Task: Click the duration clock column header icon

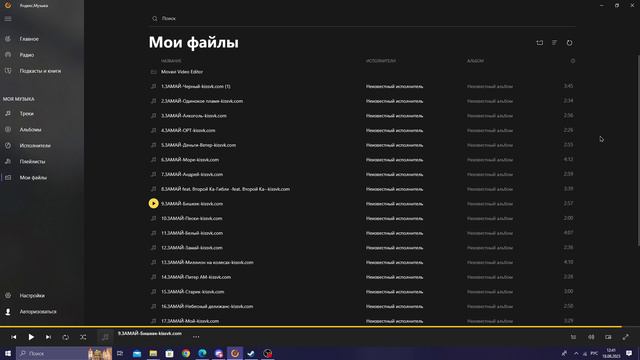Action: pos(573,61)
